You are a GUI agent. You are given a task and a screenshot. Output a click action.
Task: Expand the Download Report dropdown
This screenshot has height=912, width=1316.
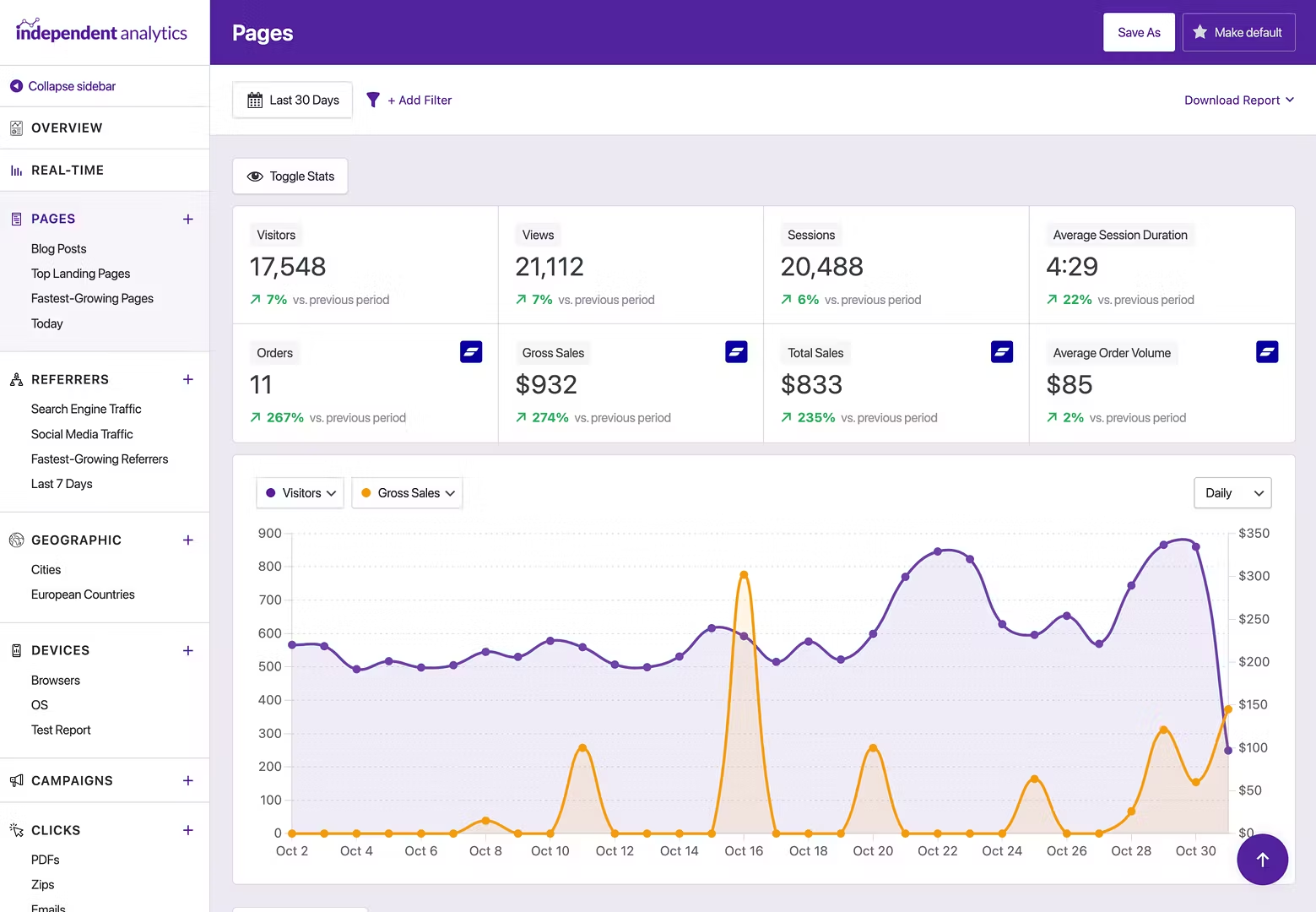click(x=1239, y=100)
